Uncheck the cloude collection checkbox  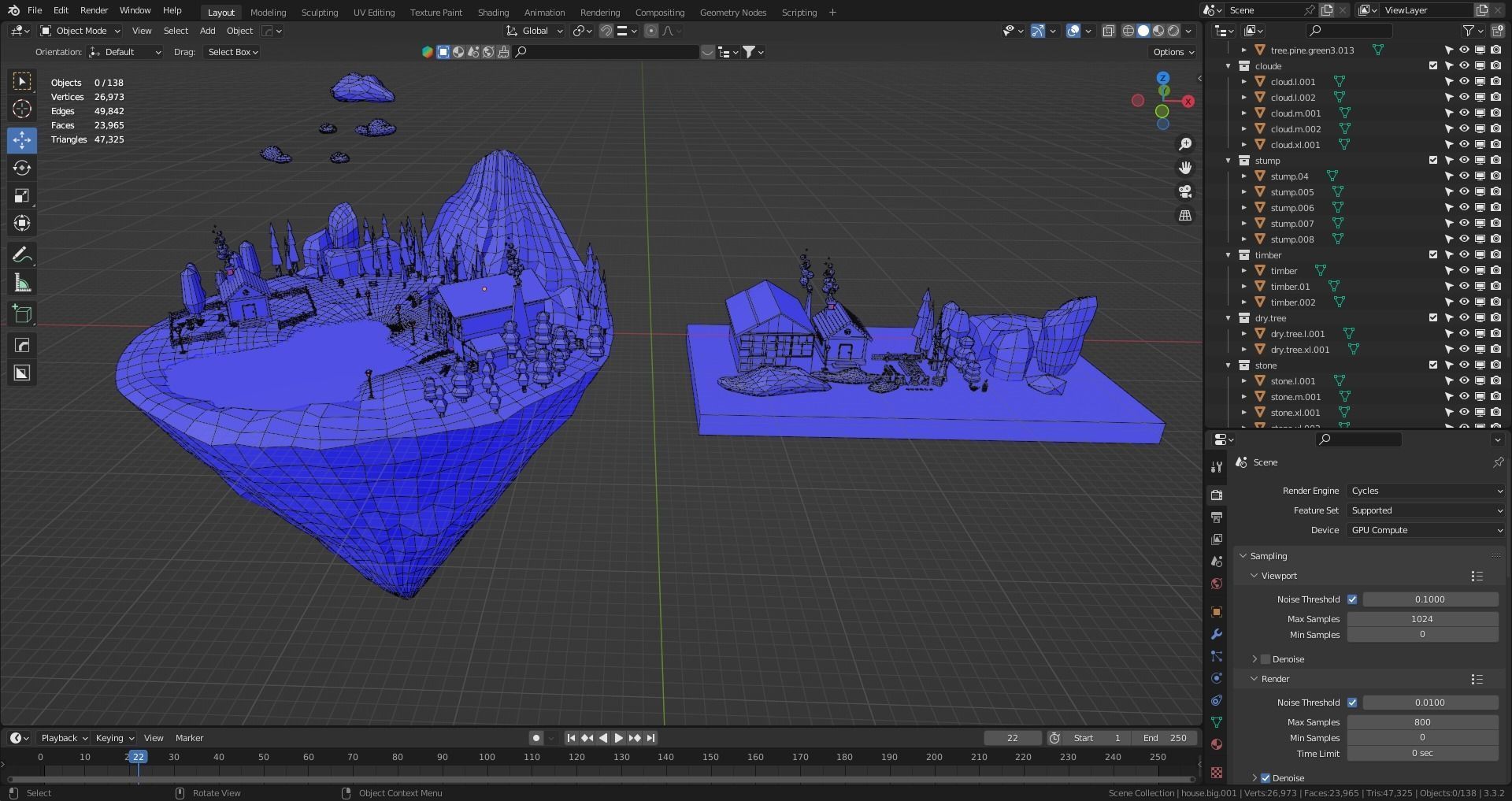(x=1433, y=65)
